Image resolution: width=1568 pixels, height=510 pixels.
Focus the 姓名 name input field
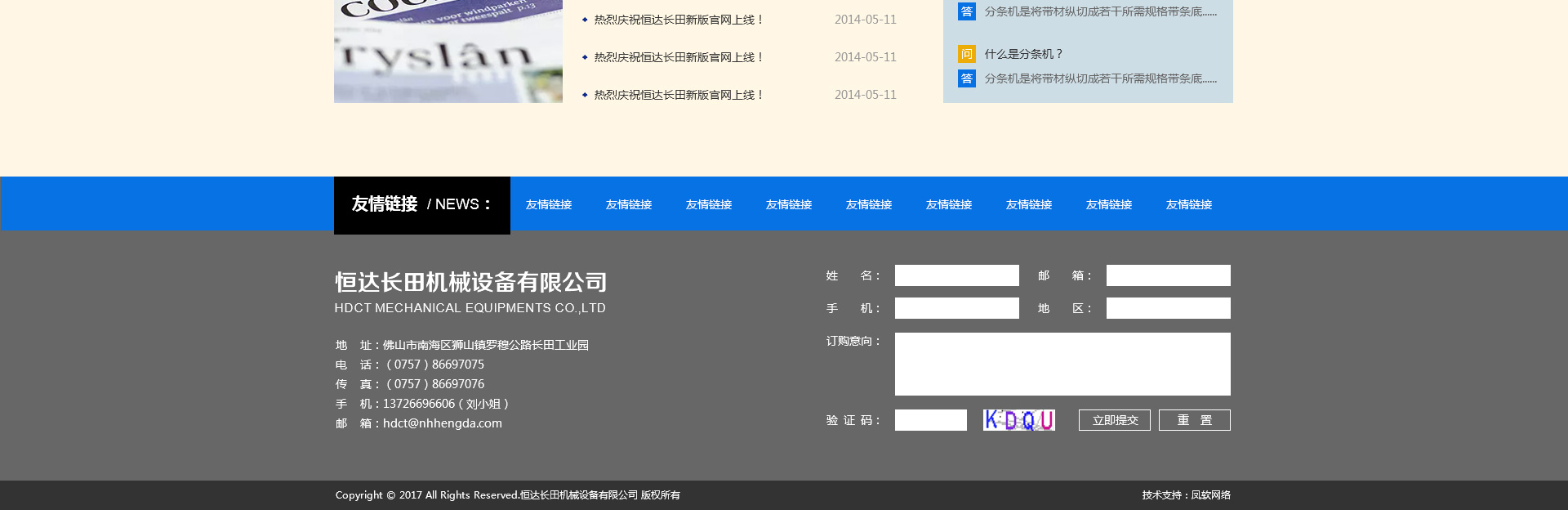pos(956,275)
